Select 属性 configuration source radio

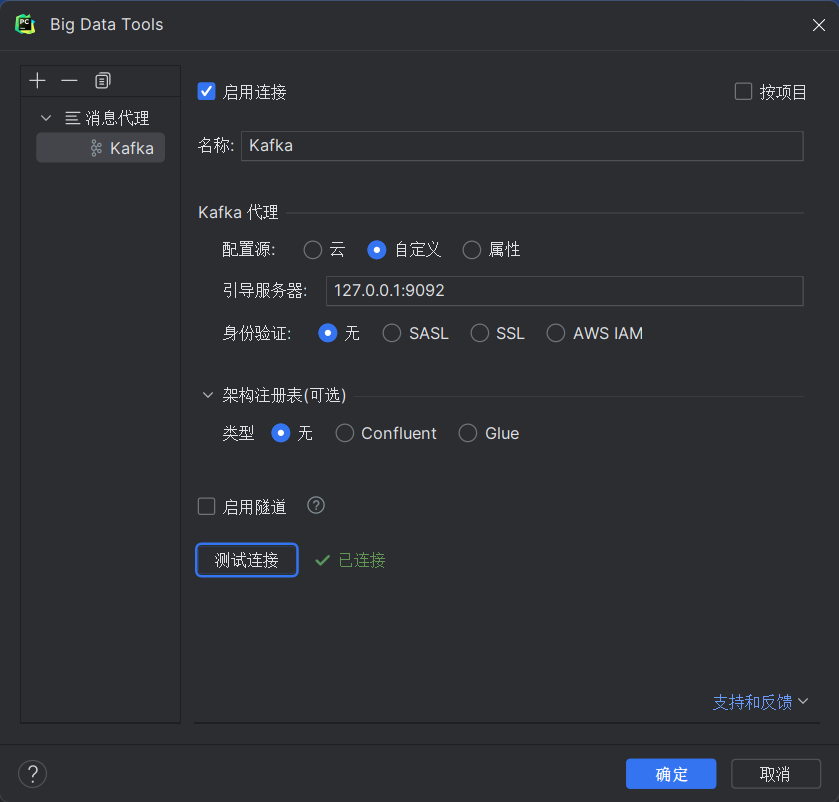click(x=471, y=250)
